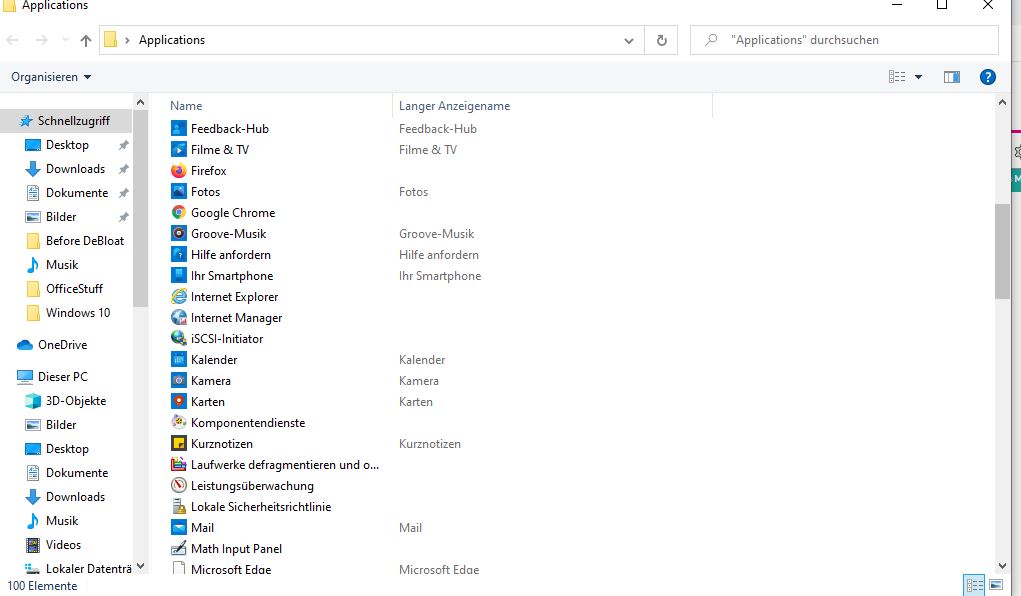Image resolution: width=1021 pixels, height=596 pixels.
Task: Select the iSCSI-Initiator icon
Action: pos(178,338)
